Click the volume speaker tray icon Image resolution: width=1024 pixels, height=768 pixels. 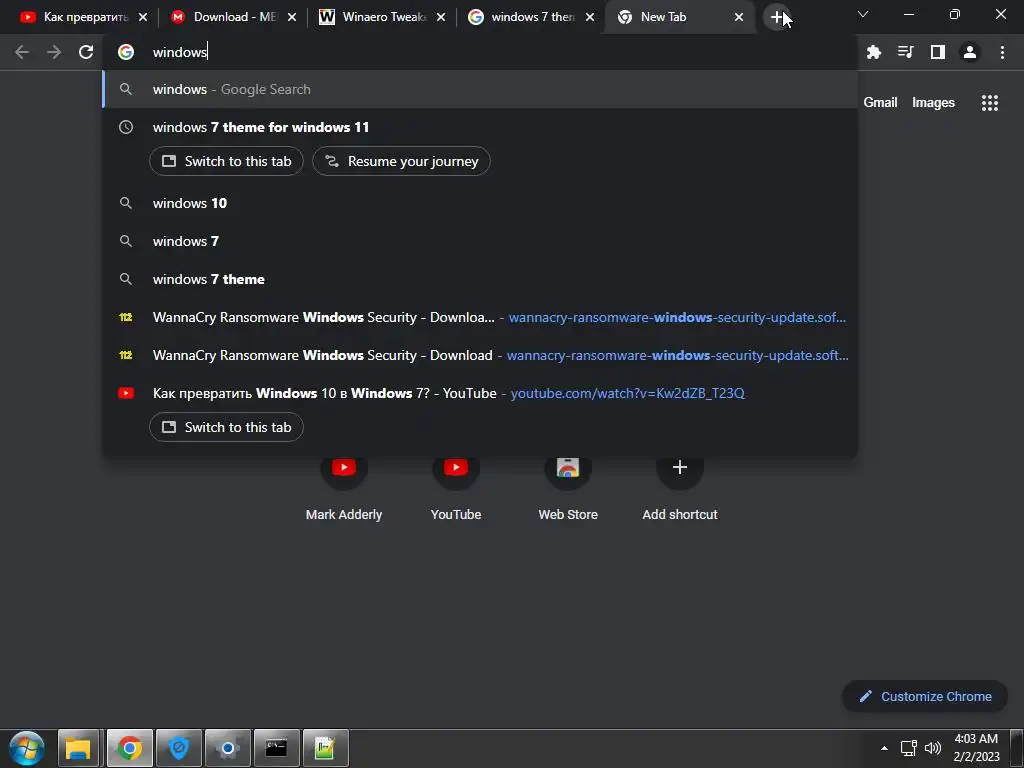click(x=933, y=748)
